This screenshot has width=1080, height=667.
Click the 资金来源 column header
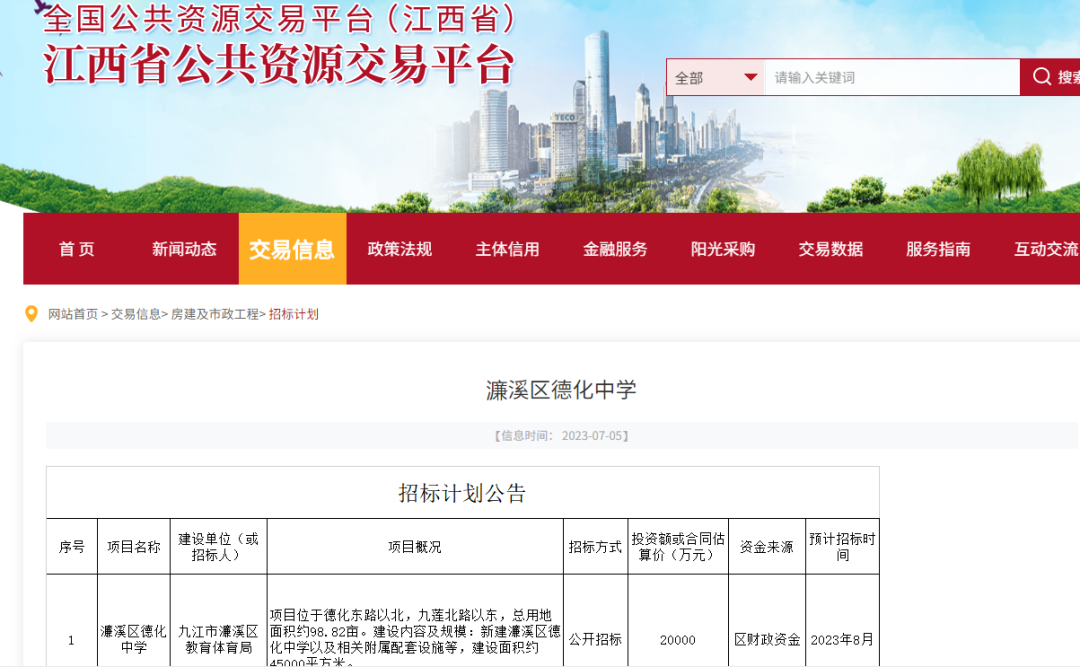(x=767, y=547)
